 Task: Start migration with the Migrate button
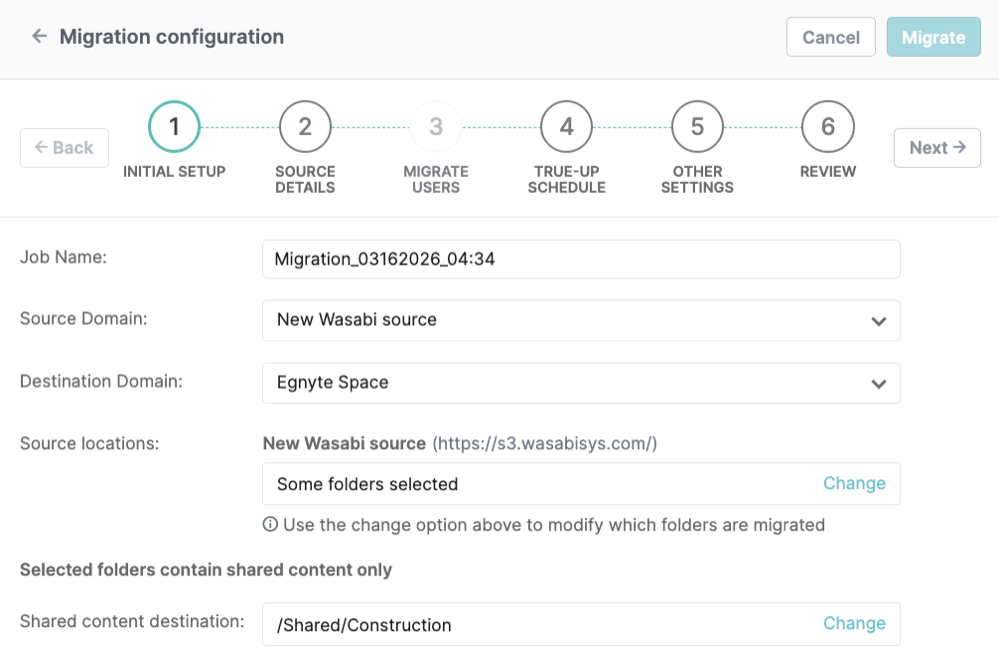pos(933,37)
